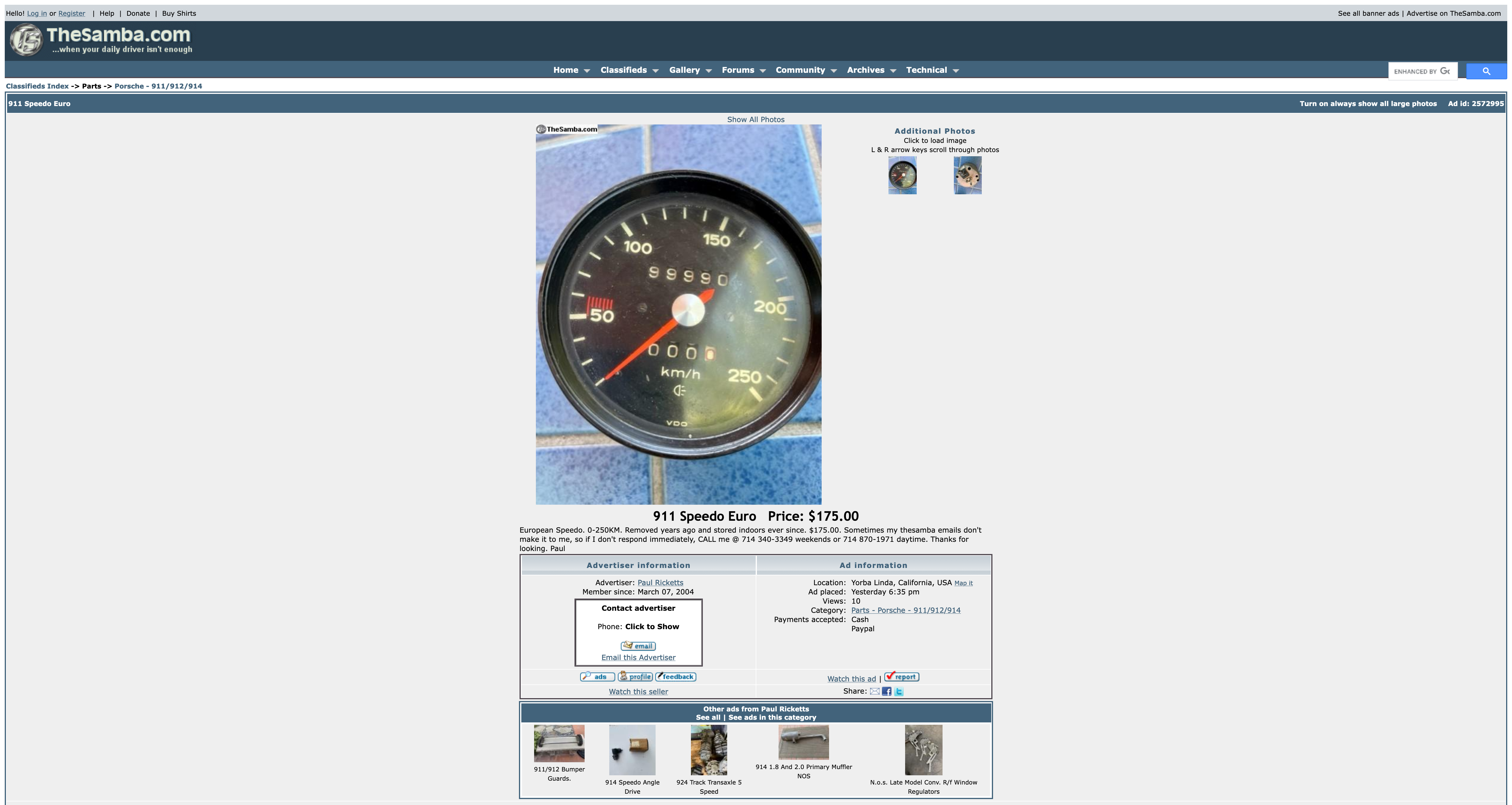Open the seller profile icon button
This screenshot has height=805, width=1512.
(x=635, y=676)
